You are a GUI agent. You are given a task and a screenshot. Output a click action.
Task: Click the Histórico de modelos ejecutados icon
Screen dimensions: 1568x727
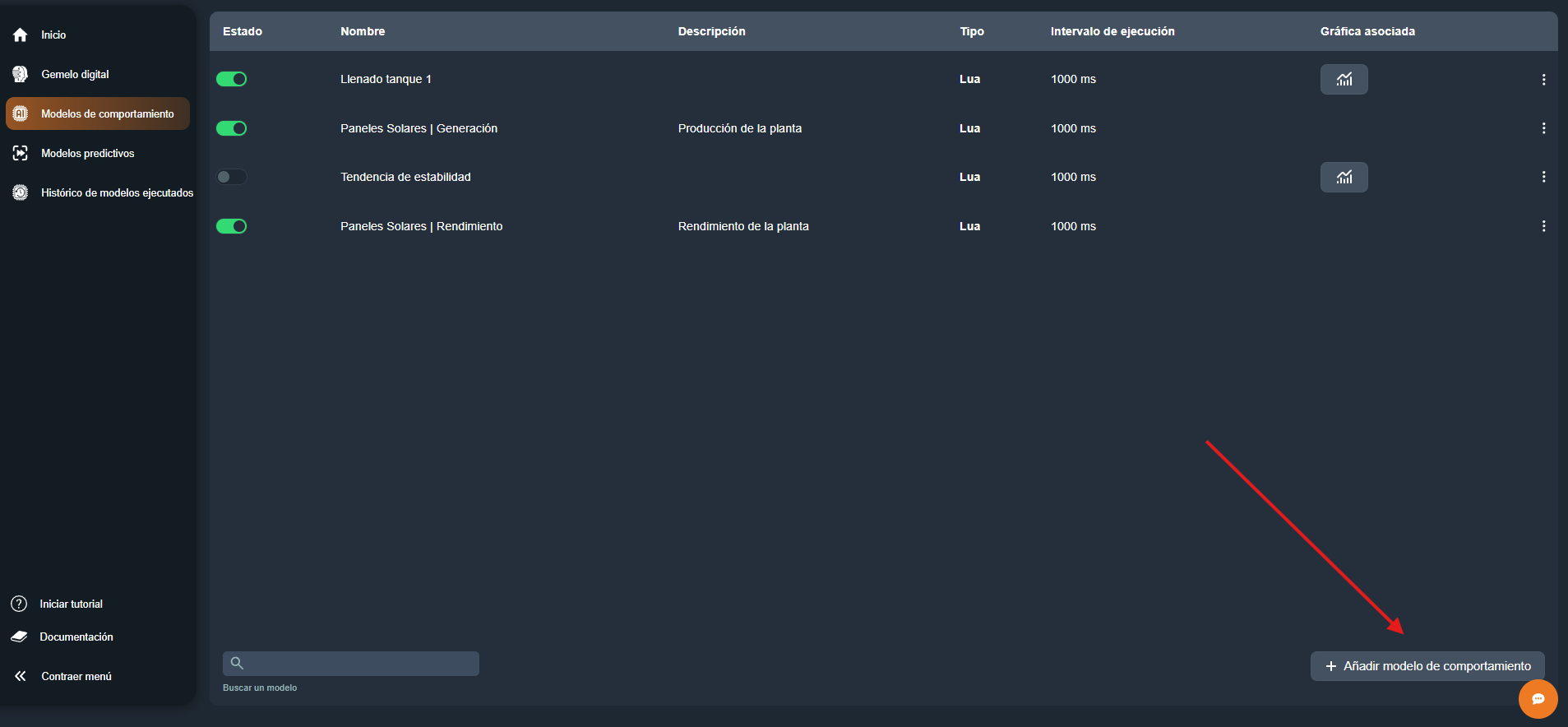[x=21, y=193]
